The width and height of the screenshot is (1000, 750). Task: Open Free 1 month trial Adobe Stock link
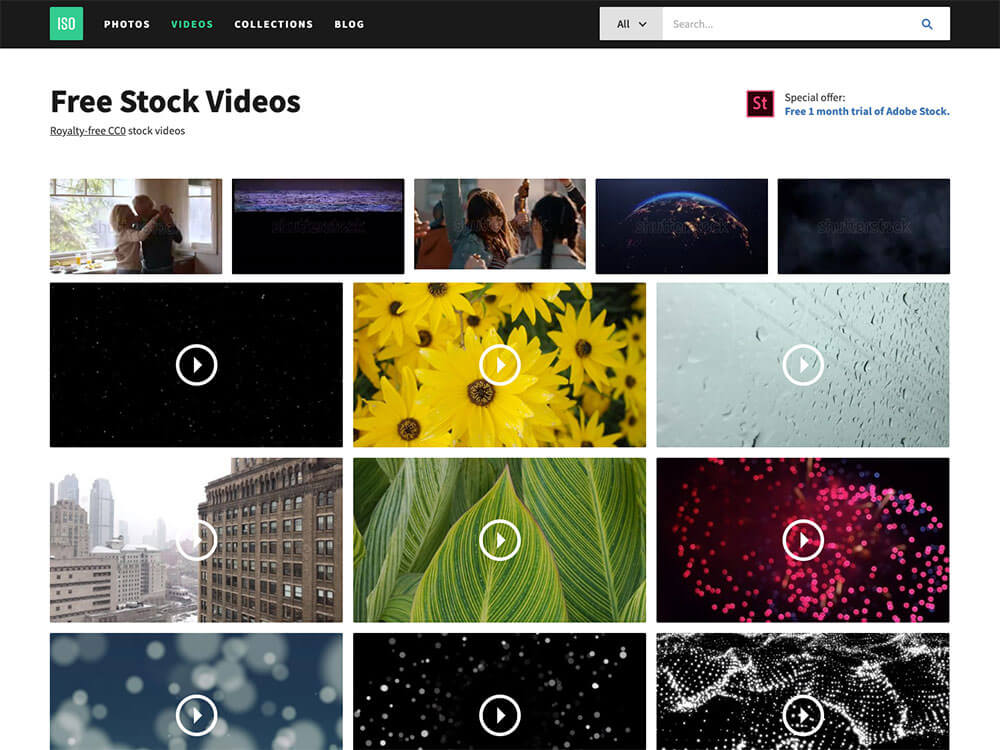point(867,111)
